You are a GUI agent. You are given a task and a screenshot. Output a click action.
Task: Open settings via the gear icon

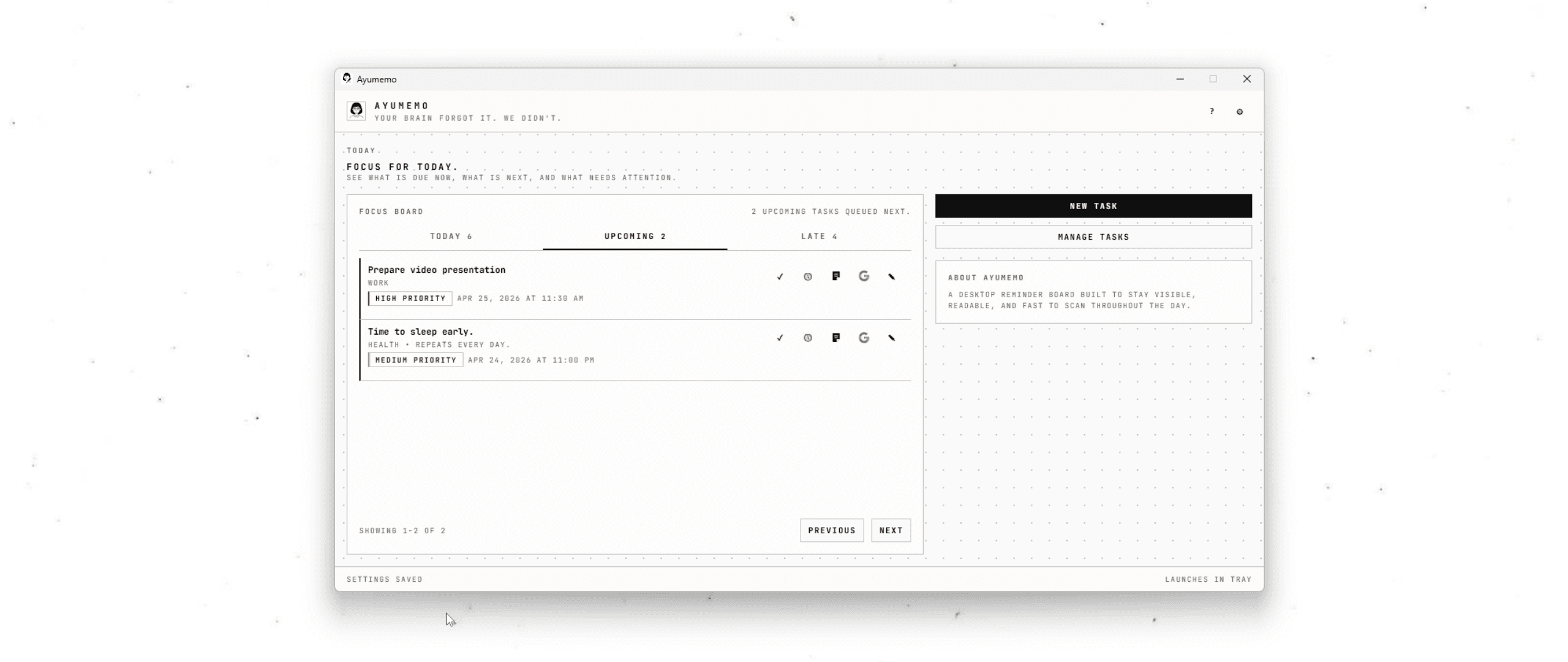(x=1240, y=112)
